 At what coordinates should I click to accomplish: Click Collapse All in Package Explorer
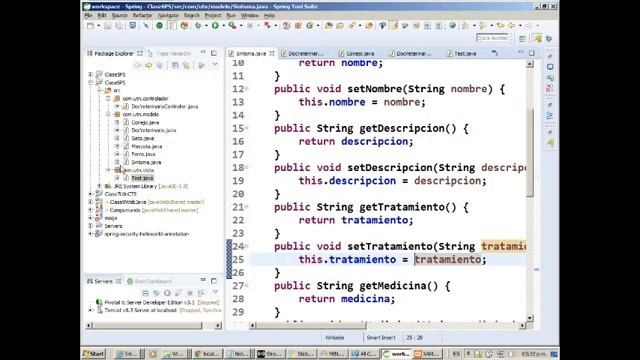175,65
